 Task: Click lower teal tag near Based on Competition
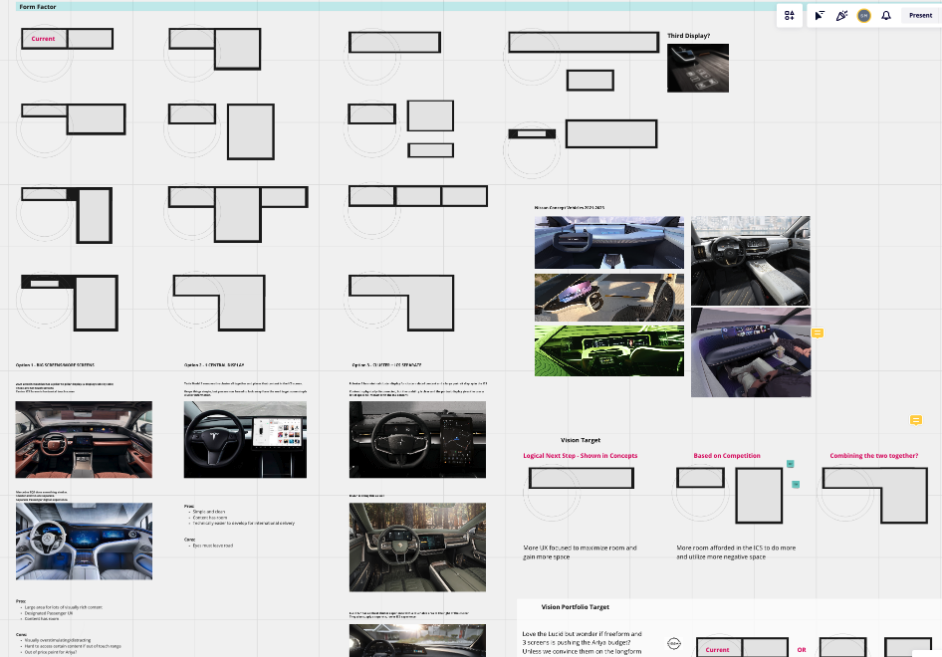[x=796, y=484]
